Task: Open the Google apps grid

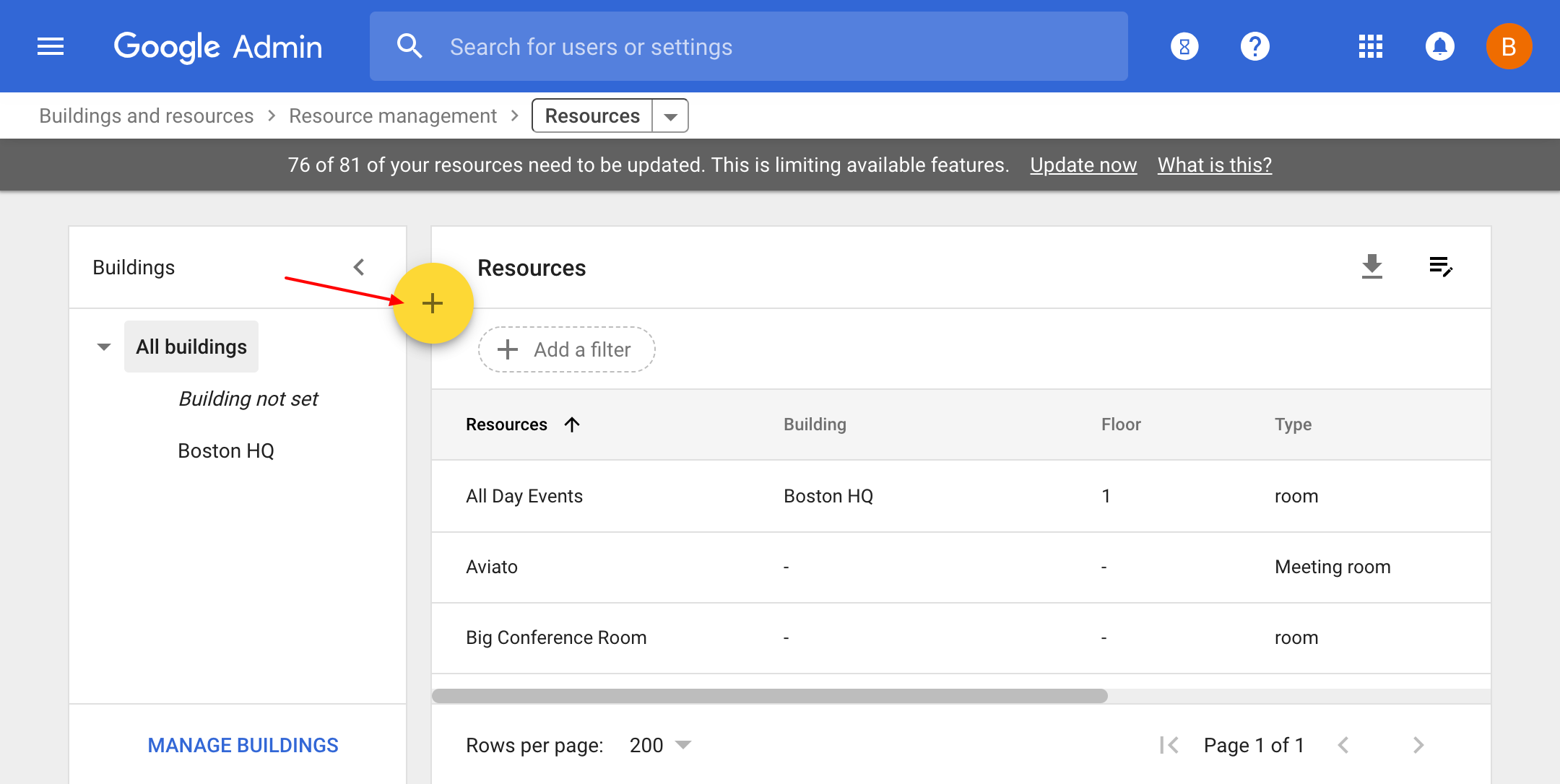Action: pyautogui.click(x=1370, y=47)
